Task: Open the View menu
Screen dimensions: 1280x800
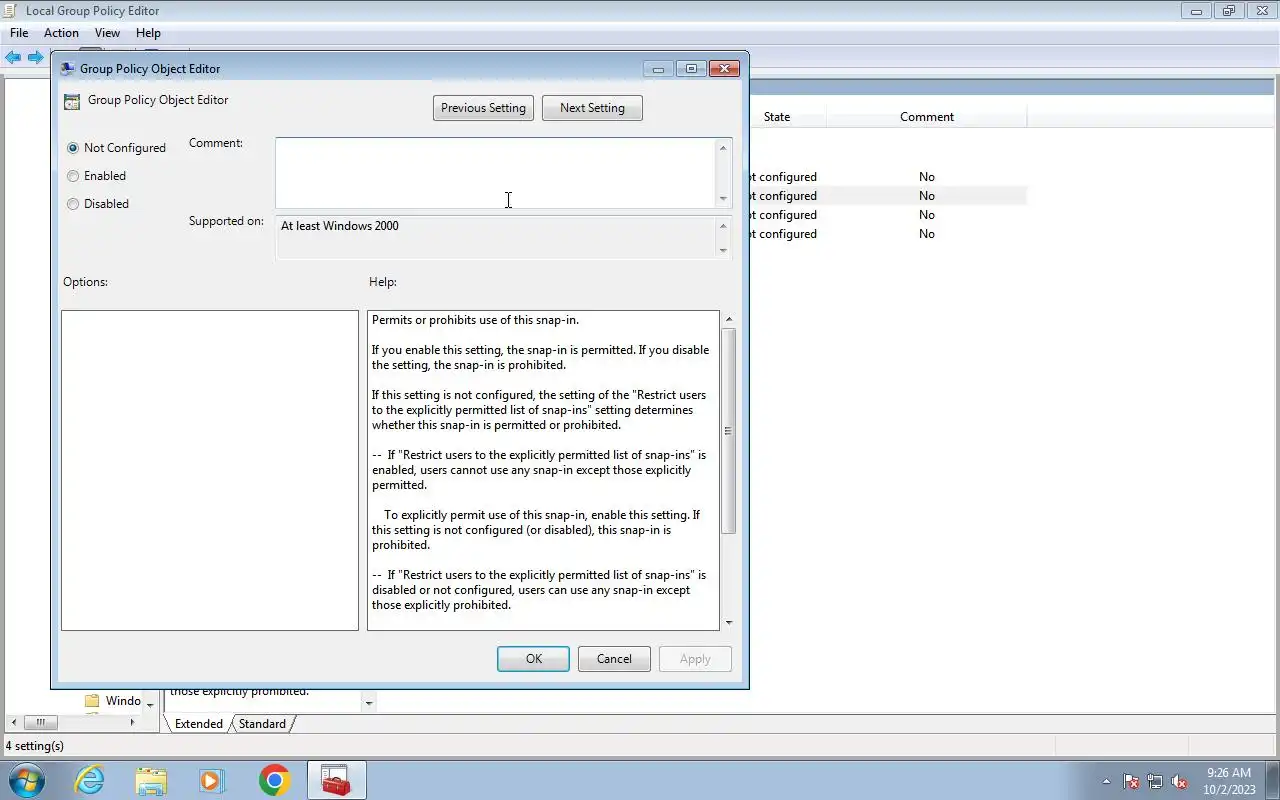Action: click(x=107, y=33)
